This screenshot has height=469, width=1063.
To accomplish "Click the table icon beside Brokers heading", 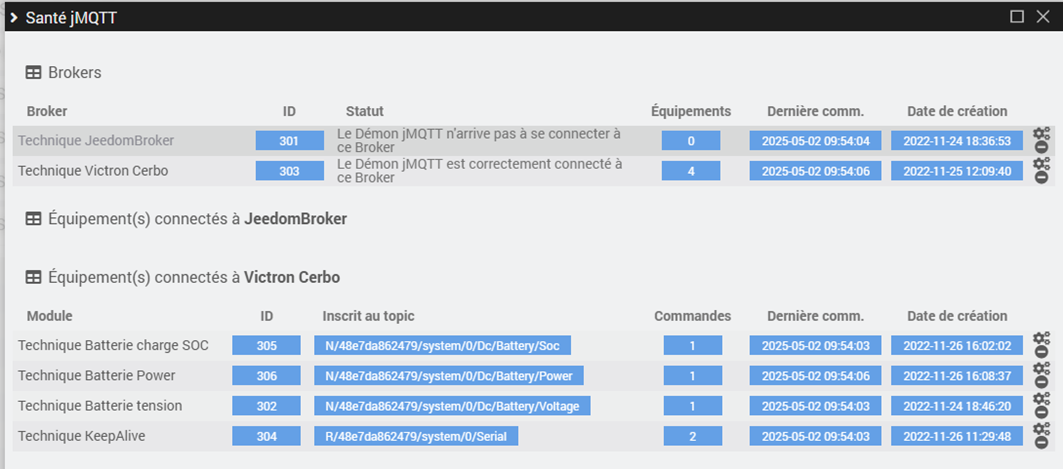I will coord(33,73).
